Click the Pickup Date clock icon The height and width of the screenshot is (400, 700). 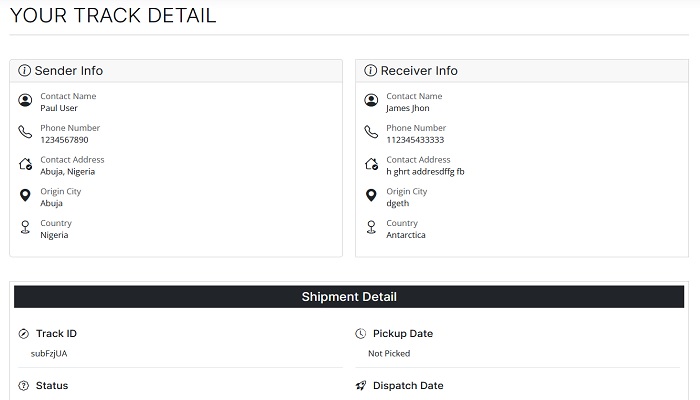tap(361, 334)
